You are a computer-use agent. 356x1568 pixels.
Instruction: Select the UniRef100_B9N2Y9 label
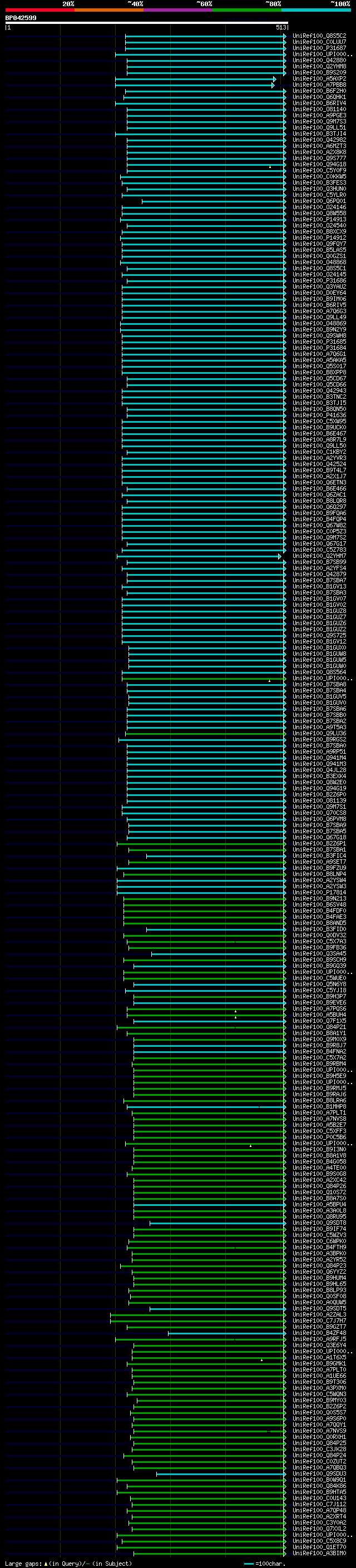[x=319, y=329]
